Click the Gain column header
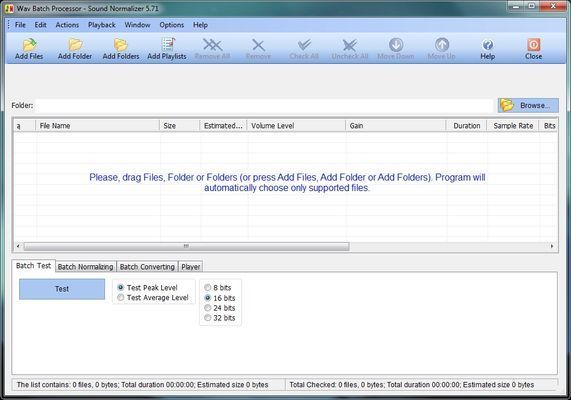The image size is (571, 400). (396, 126)
